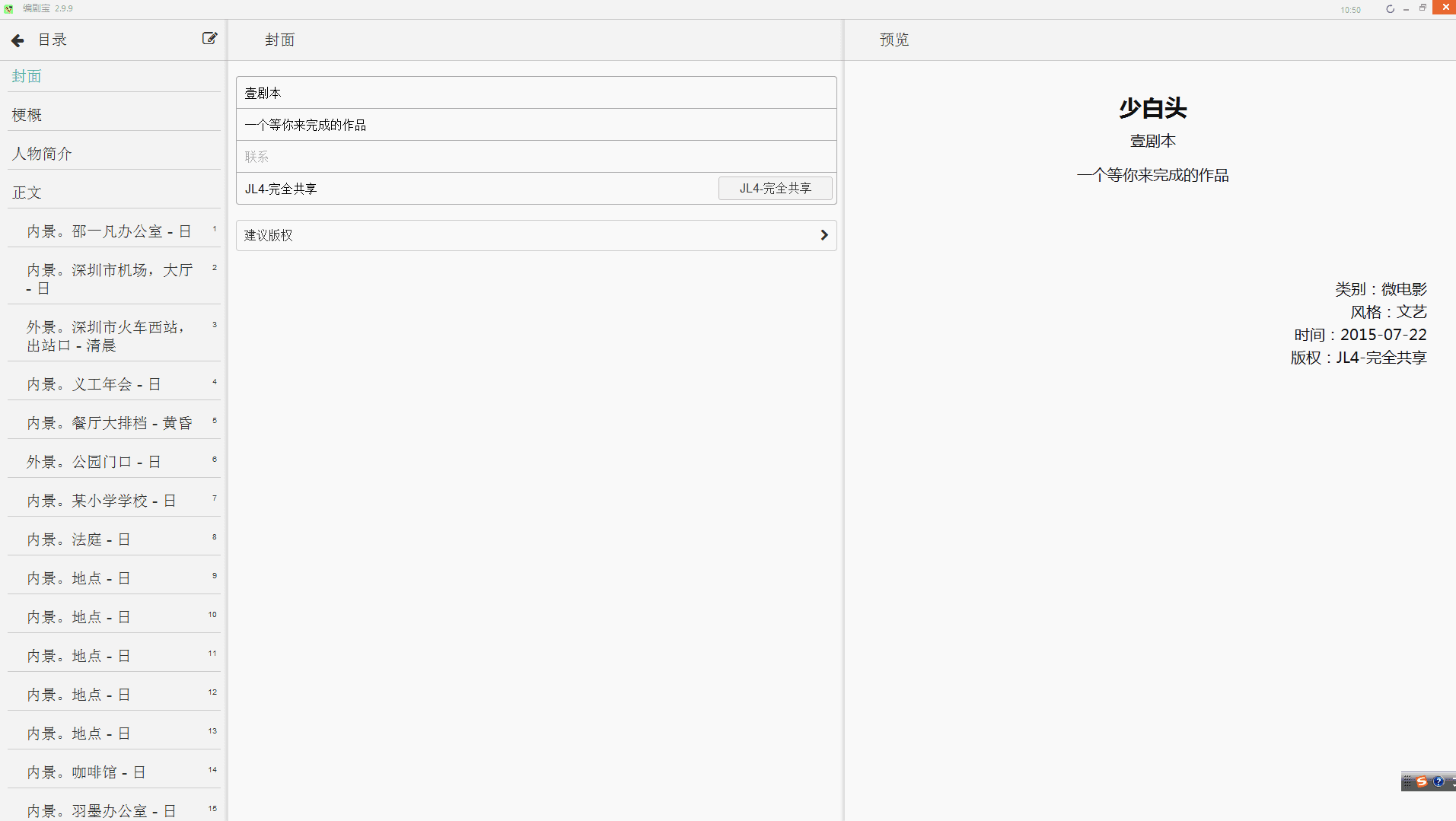1456x821 pixels.
Task: Click the Sogou input method S icon
Action: coord(1421,781)
